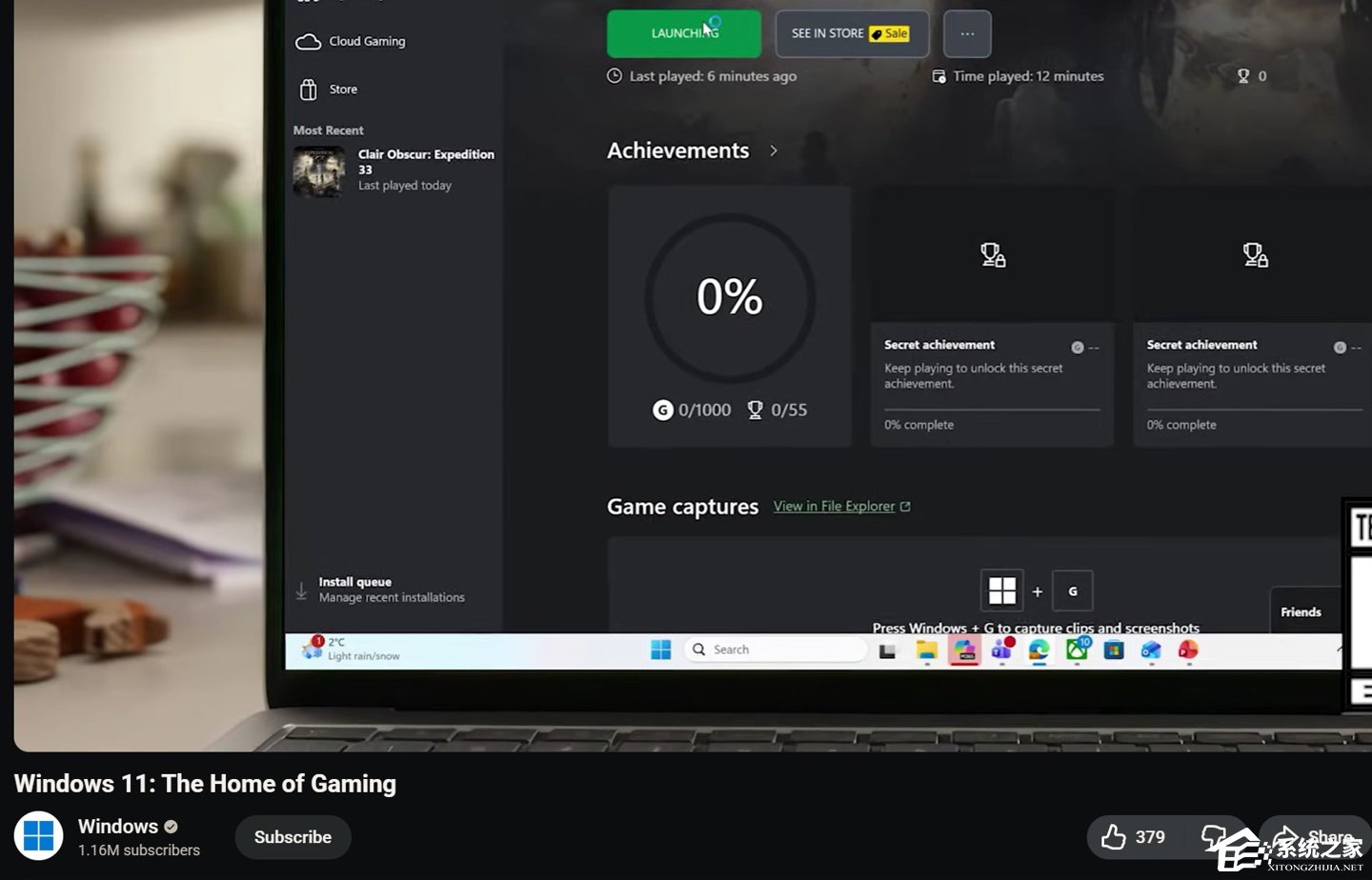Open the Achievements heading
The width and height of the screenshot is (1372, 880).
point(677,150)
